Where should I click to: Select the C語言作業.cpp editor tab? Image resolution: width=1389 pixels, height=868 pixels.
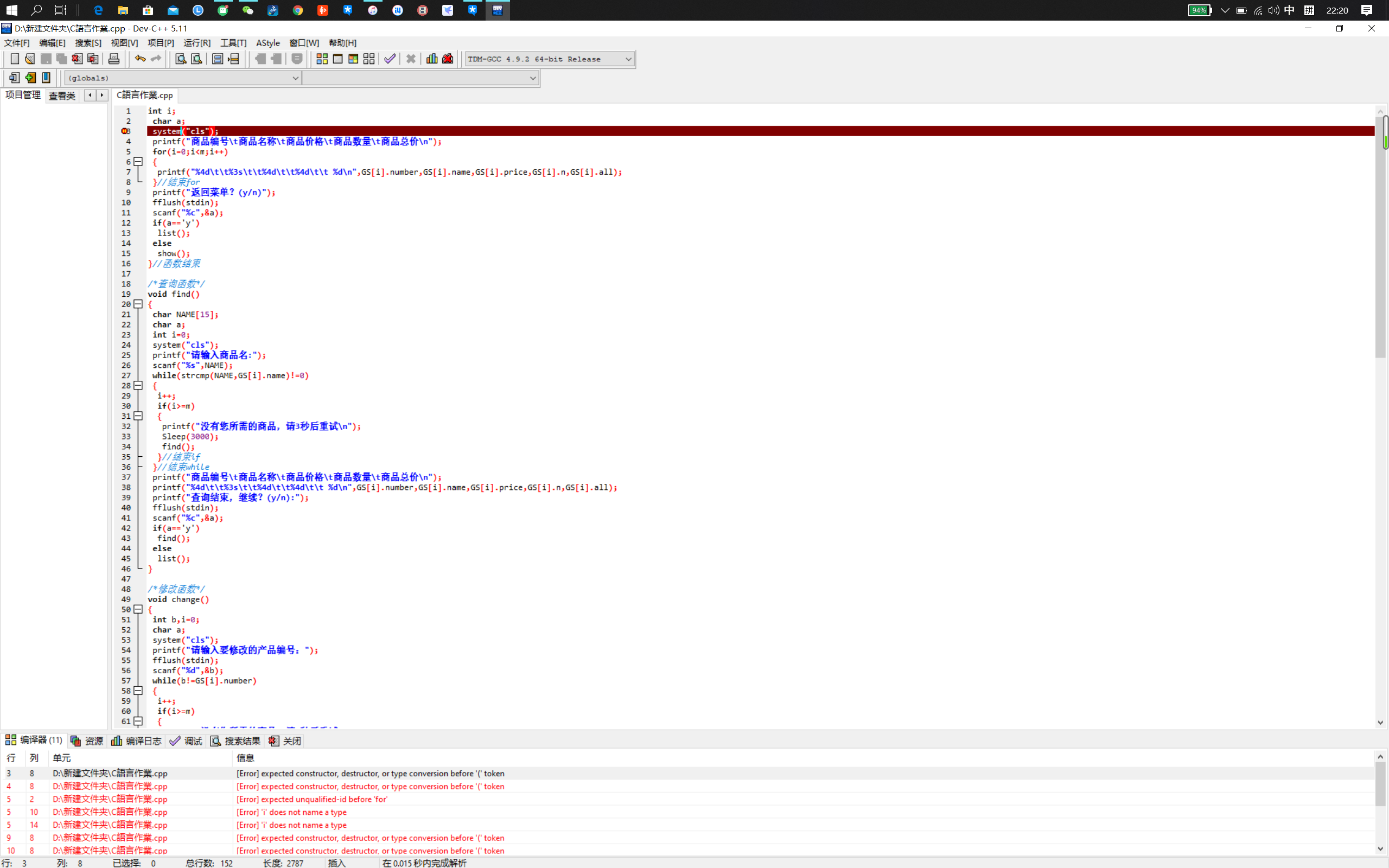click(145, 95)
